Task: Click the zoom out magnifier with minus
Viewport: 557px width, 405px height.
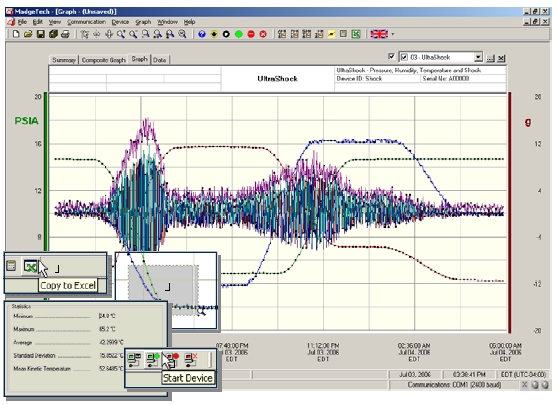Action: coord(133,34)
